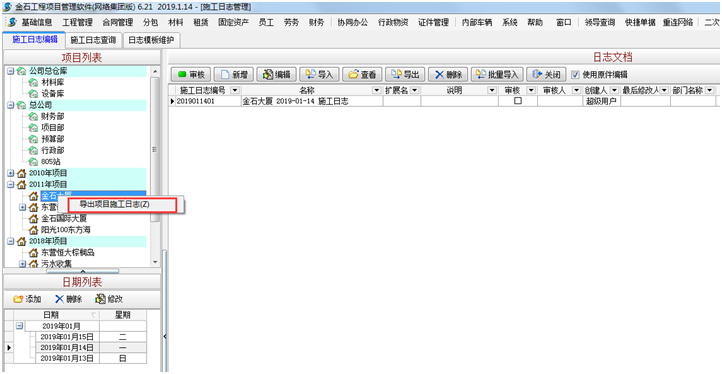Click 添加 in date list panel

pos(27,299)
